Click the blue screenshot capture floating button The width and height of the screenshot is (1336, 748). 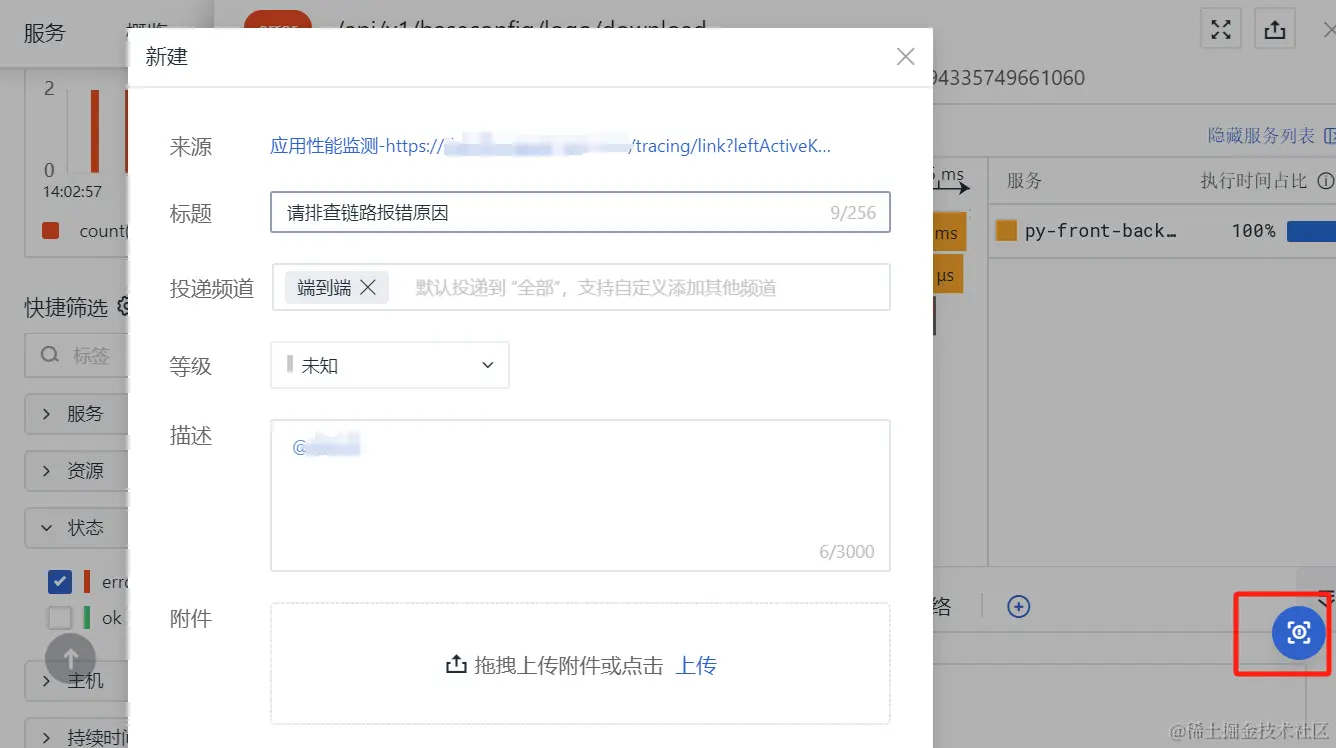[1298, 632]
